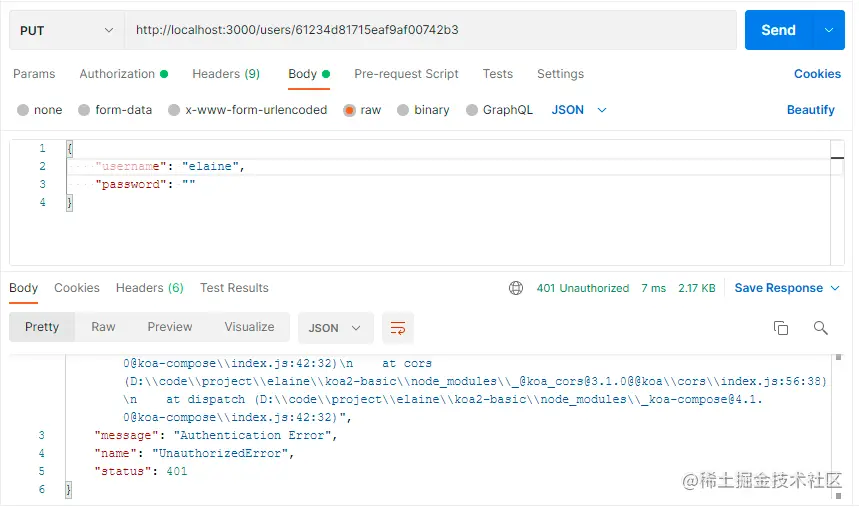Click the Send button
Viewport: 859px width, 507px height.
778,30
